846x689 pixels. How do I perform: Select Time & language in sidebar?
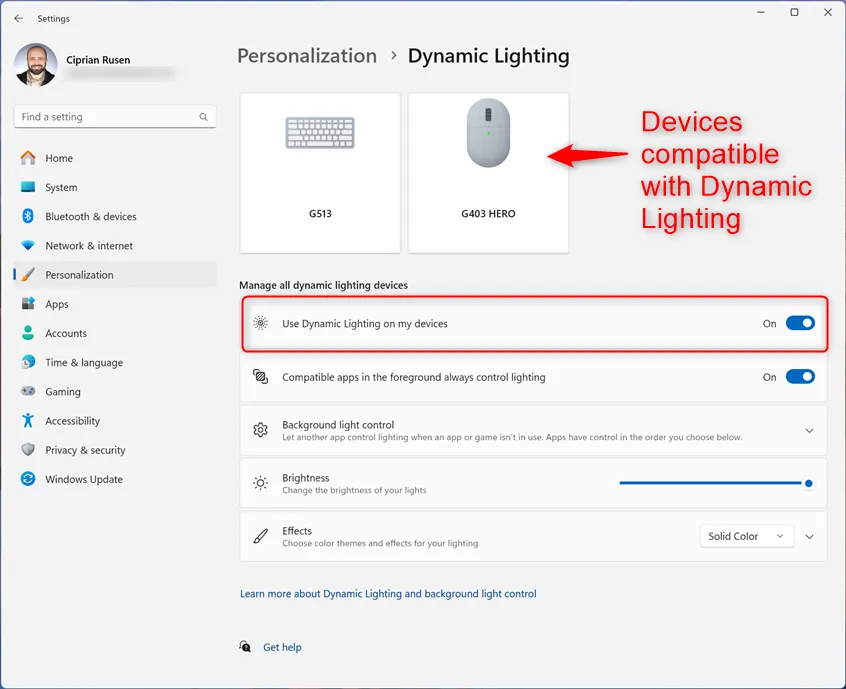[84, 363]
